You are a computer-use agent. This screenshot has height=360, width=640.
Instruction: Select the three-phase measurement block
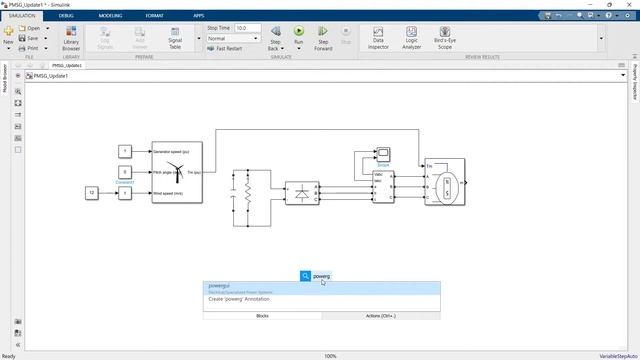coord(383,187)
